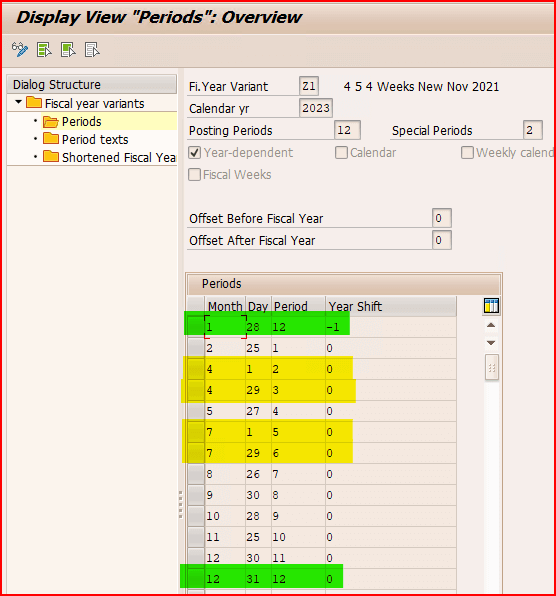
Task: Open the Periods folder icon in tree
Action: pos(51,122)
